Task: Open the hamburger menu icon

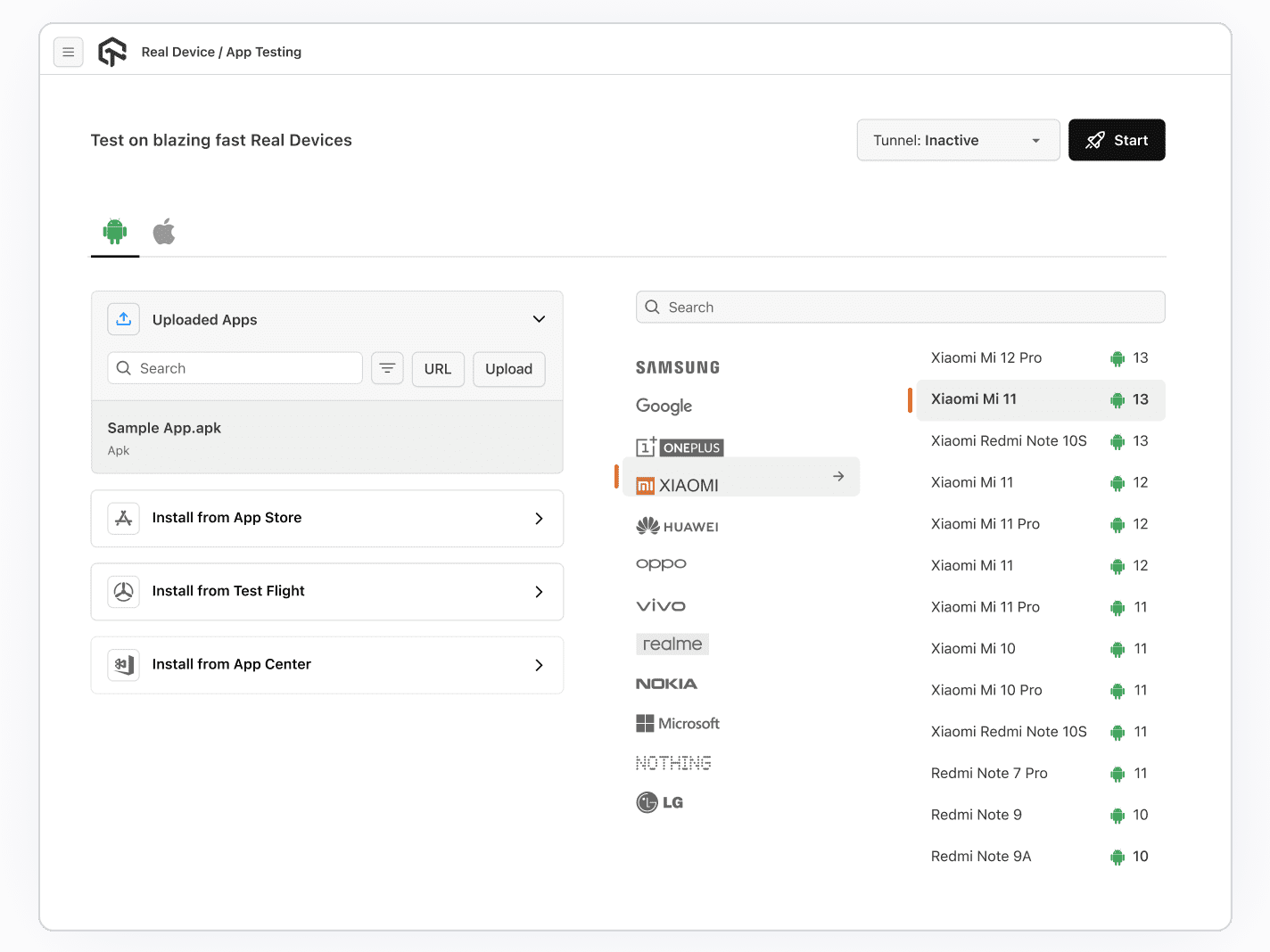Action: pos(69,53)
